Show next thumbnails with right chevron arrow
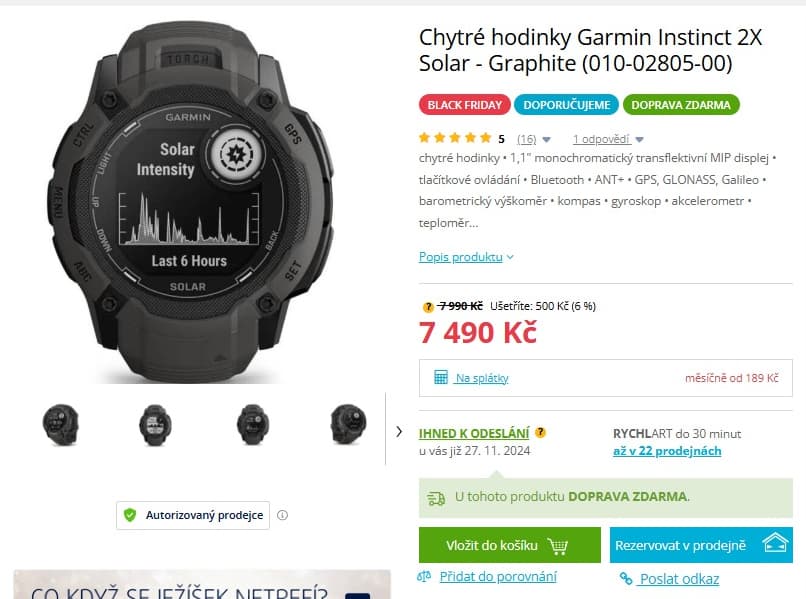Viewport: 806px width, 599px height. 399,431
